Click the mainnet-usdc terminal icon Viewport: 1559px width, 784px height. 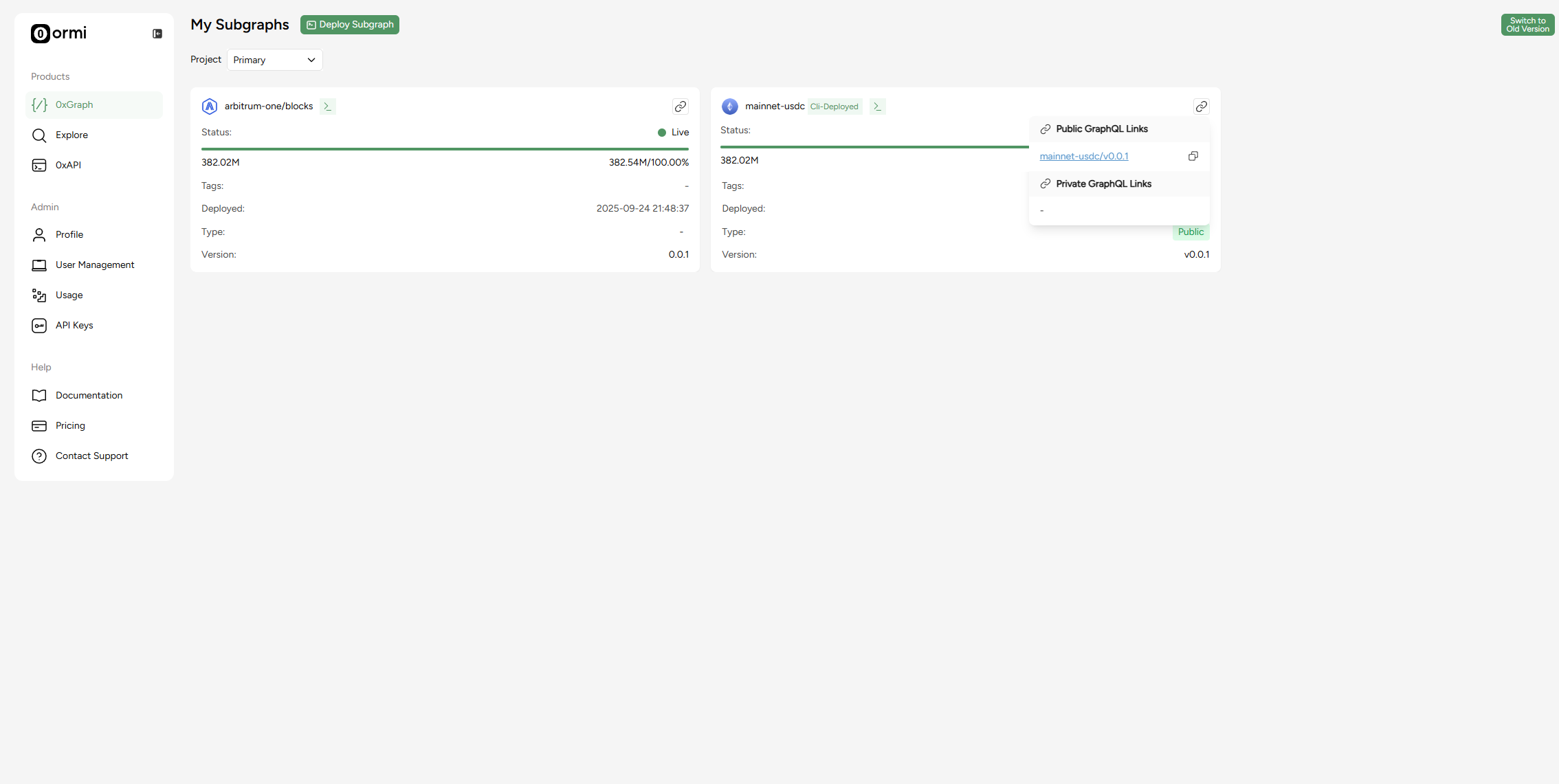click(877, 107)
